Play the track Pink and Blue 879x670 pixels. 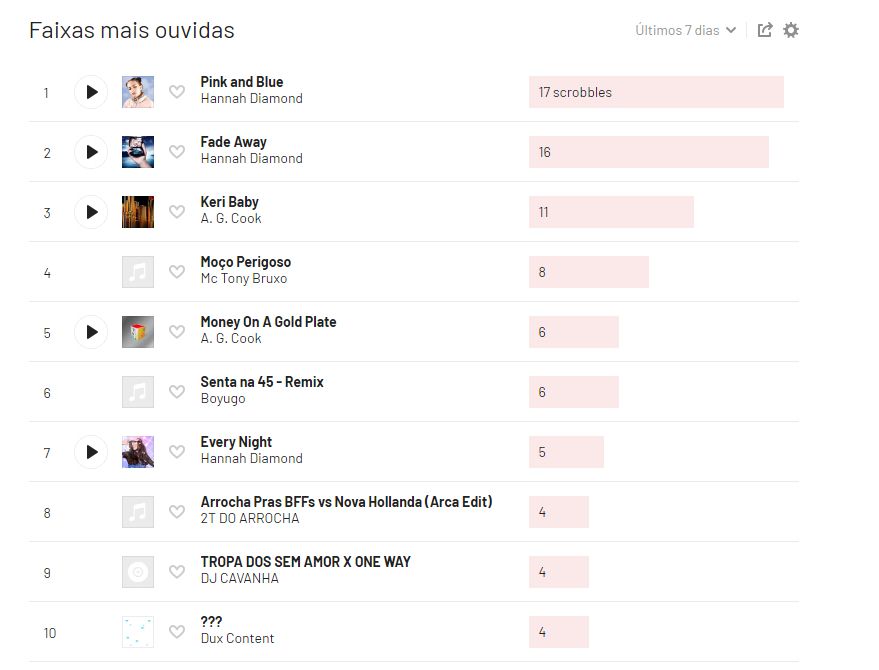(91, 92)
